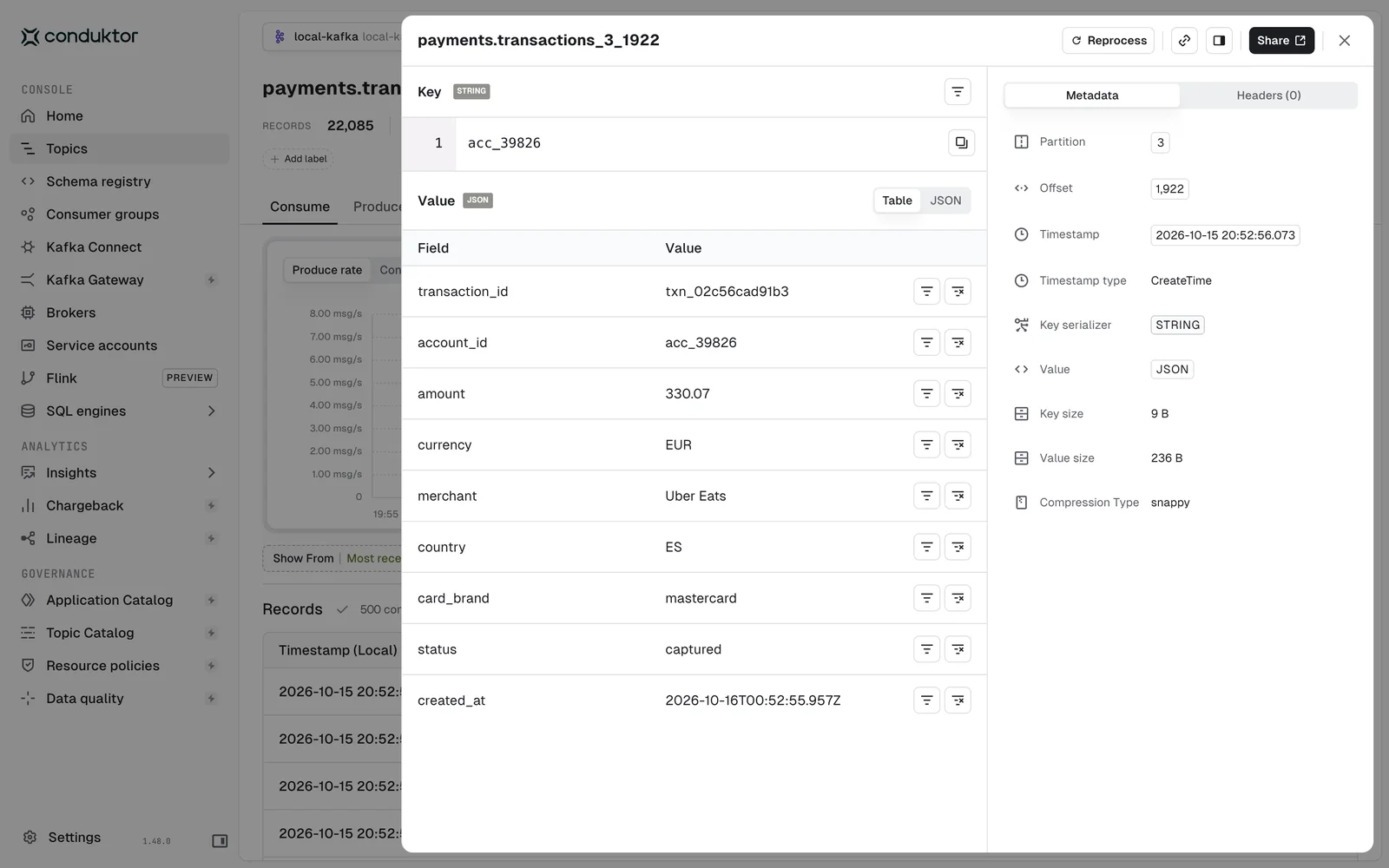Viewport: 1389px width, 868px height.
Task: Click the offset value 1,922
Action: pos(1169,189)
